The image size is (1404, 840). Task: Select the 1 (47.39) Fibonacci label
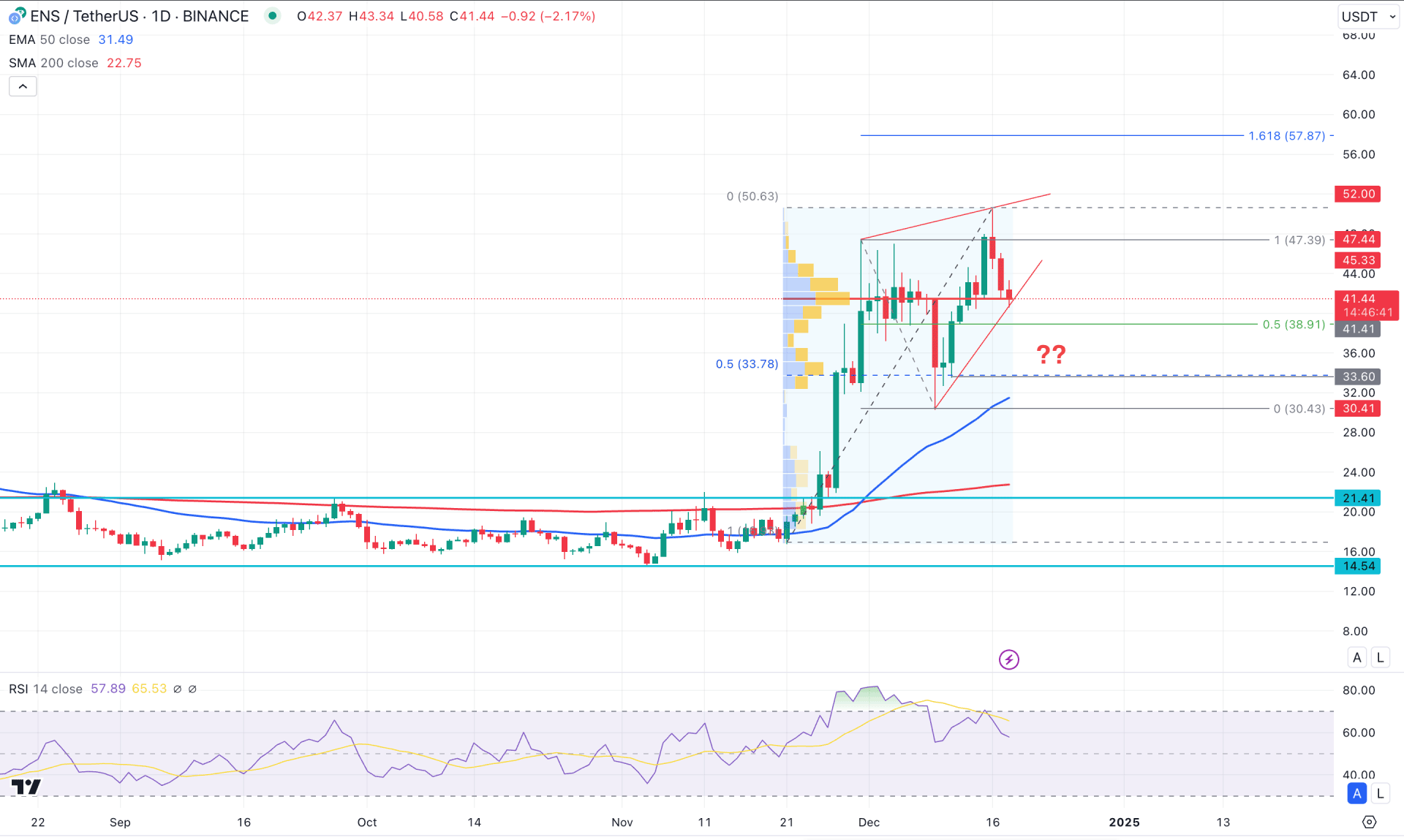click(1299, 240)
